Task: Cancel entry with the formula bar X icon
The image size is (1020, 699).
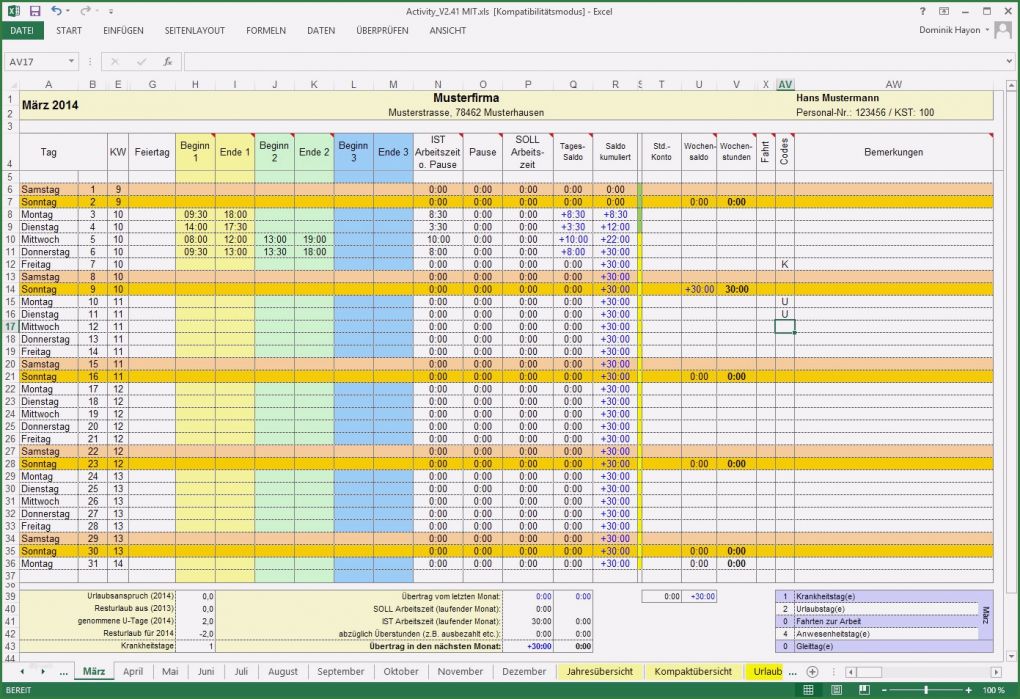Action: coord(115,61)
